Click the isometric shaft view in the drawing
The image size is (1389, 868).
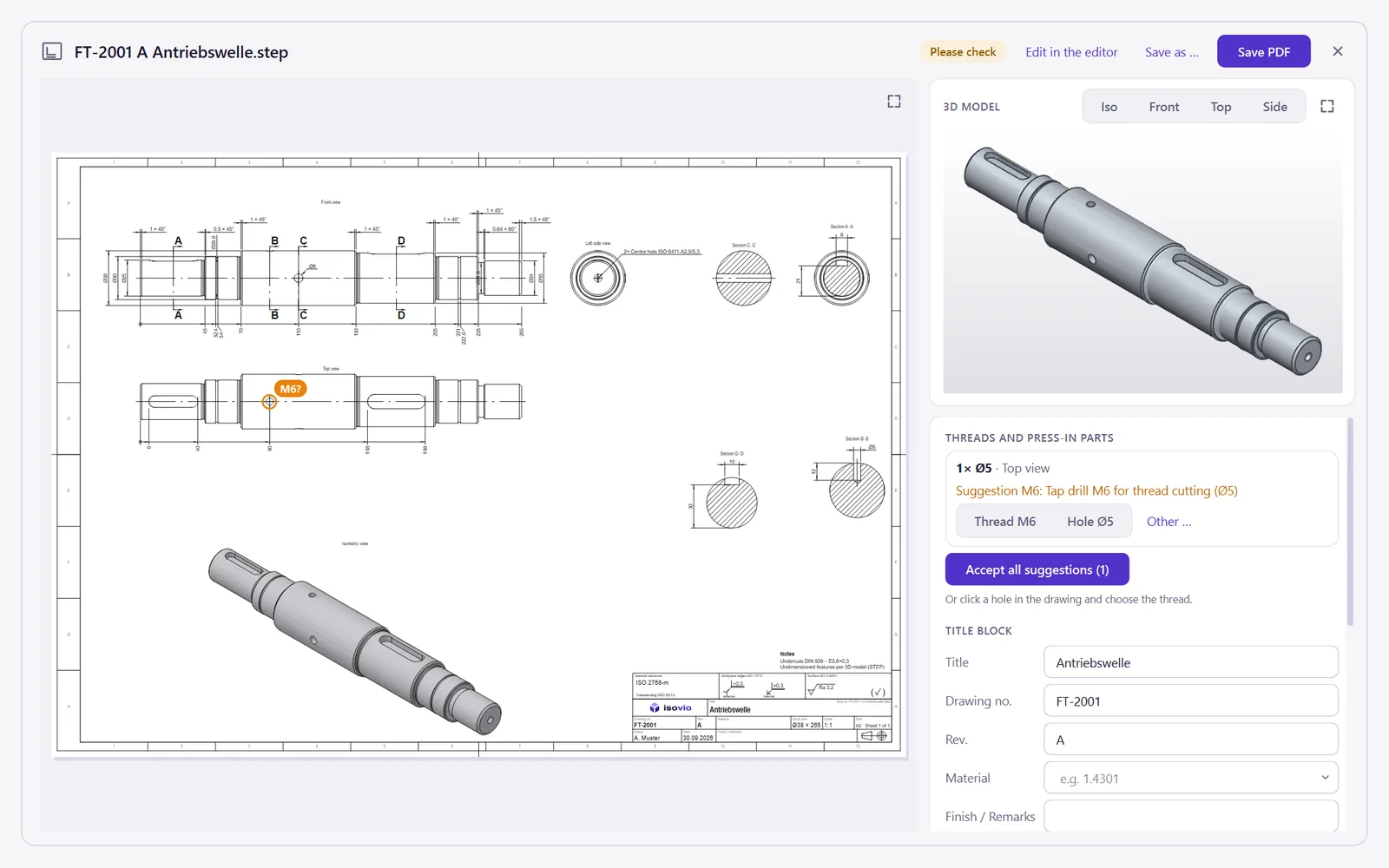coord(355,641)
